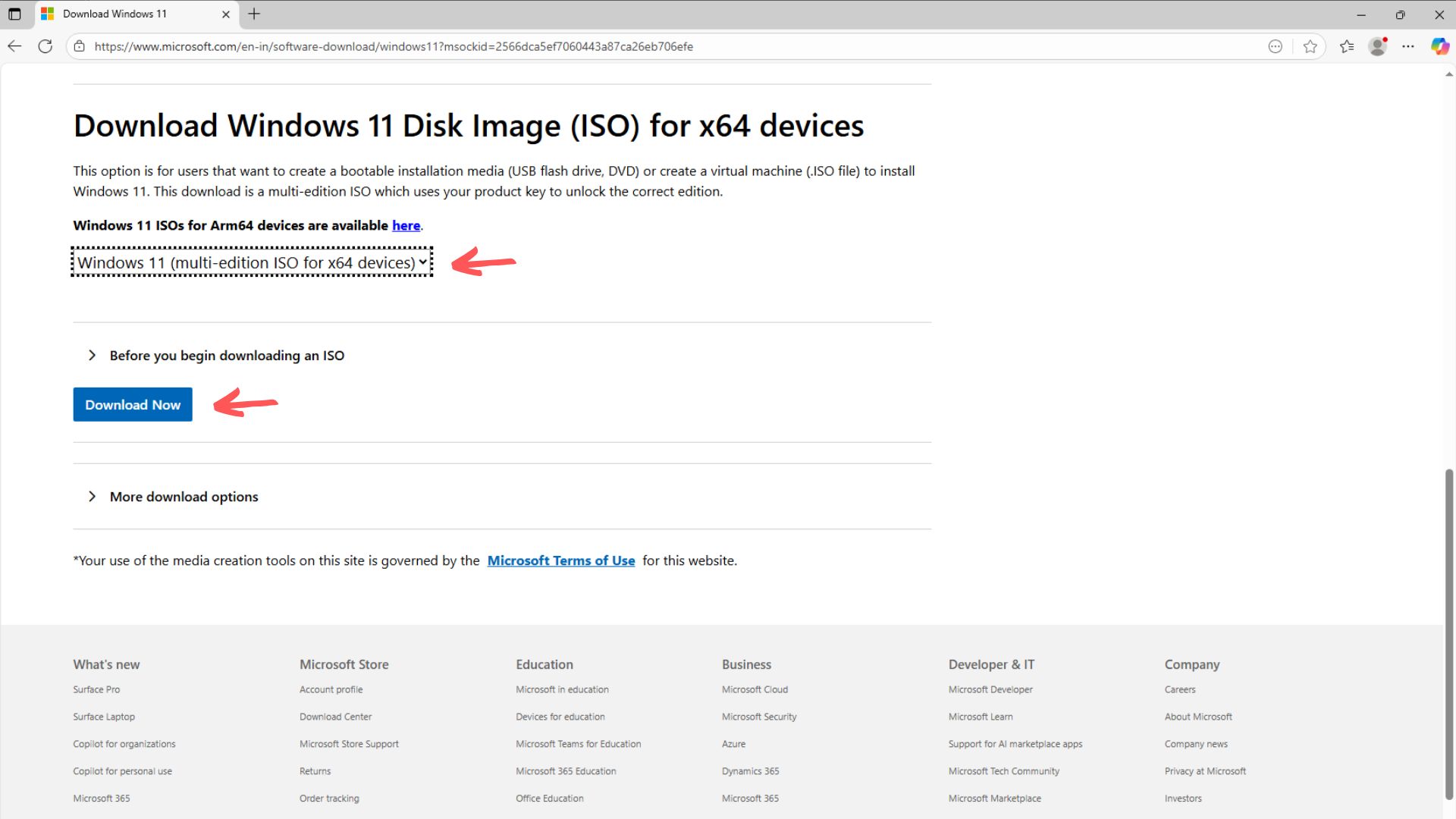1456x819 pixels.
Task: Click the new tab plus button
Action: pos(254,14)
